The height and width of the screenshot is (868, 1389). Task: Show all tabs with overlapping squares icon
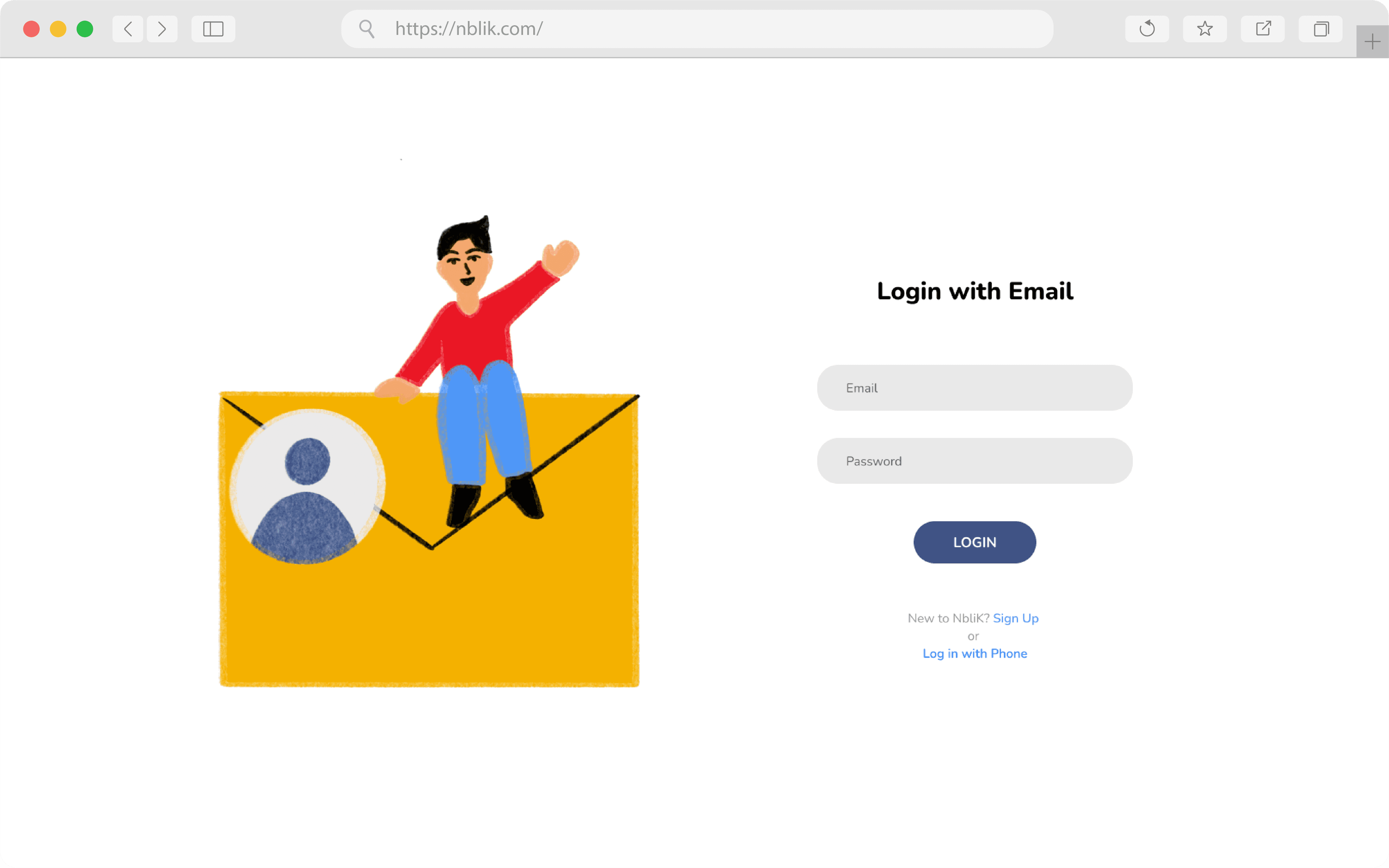pyautogui.click(x=1321, y=29)
